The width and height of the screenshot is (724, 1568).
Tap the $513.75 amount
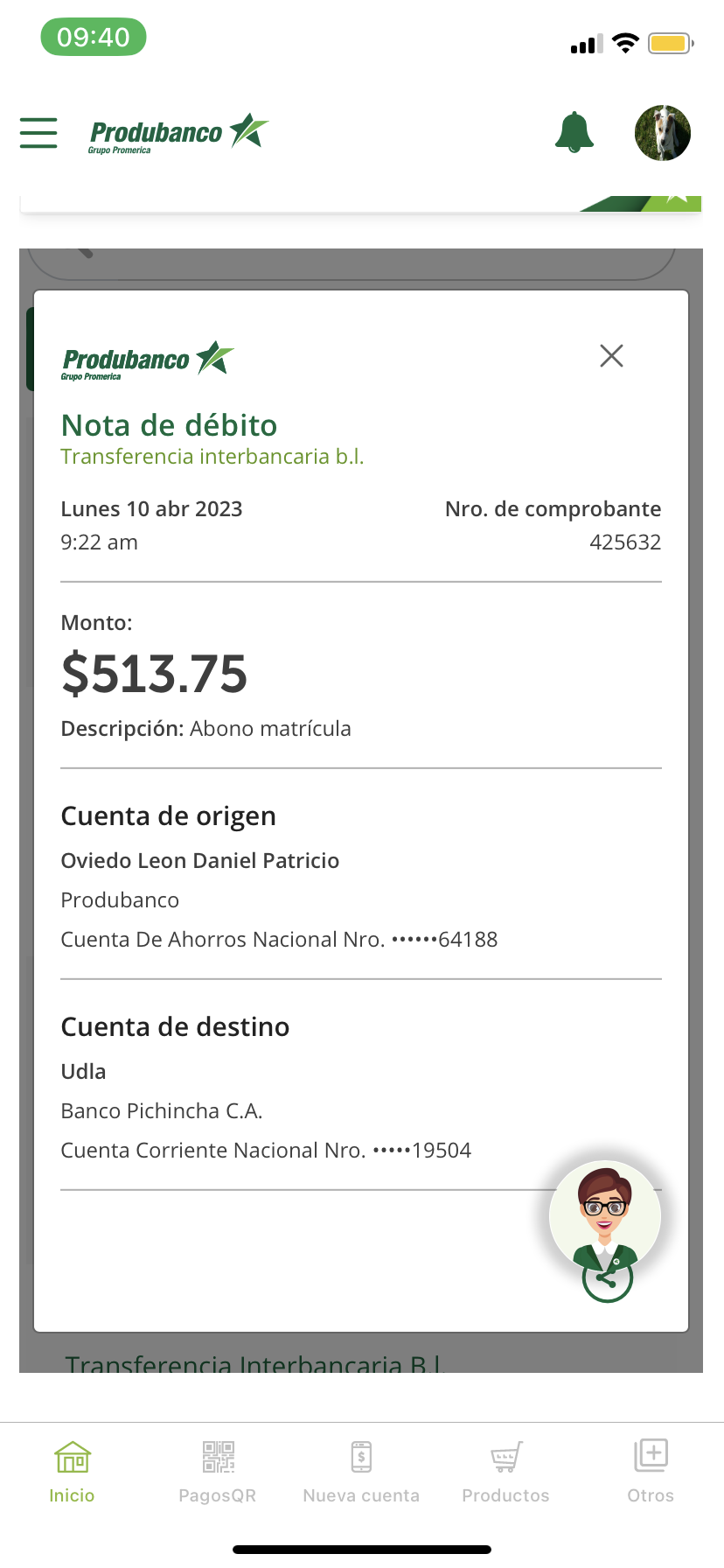(155, 674)
